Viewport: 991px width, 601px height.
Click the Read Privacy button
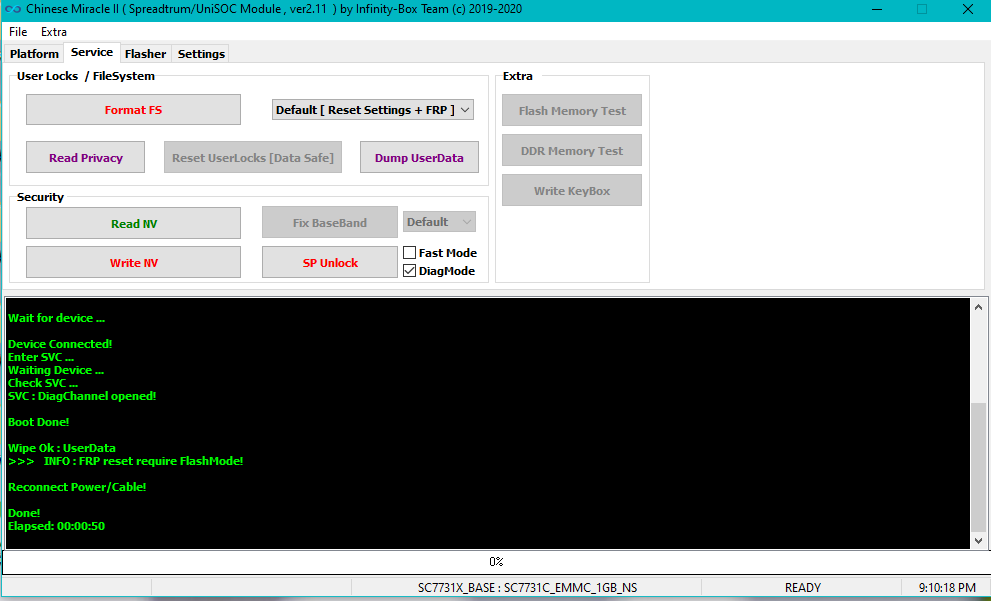click(85, 158)
